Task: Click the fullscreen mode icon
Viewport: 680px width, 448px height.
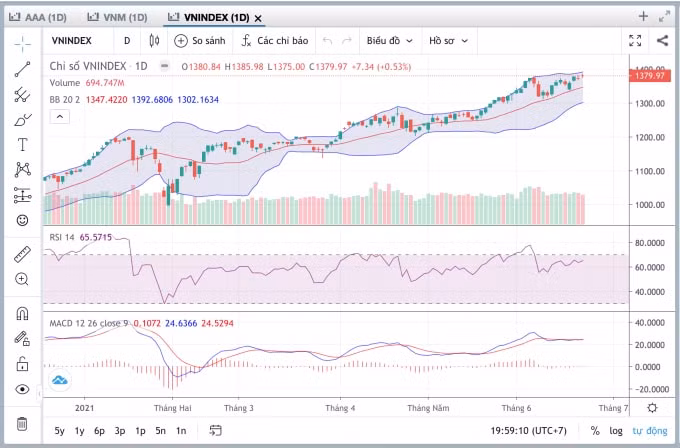Action: click(635, 41)
